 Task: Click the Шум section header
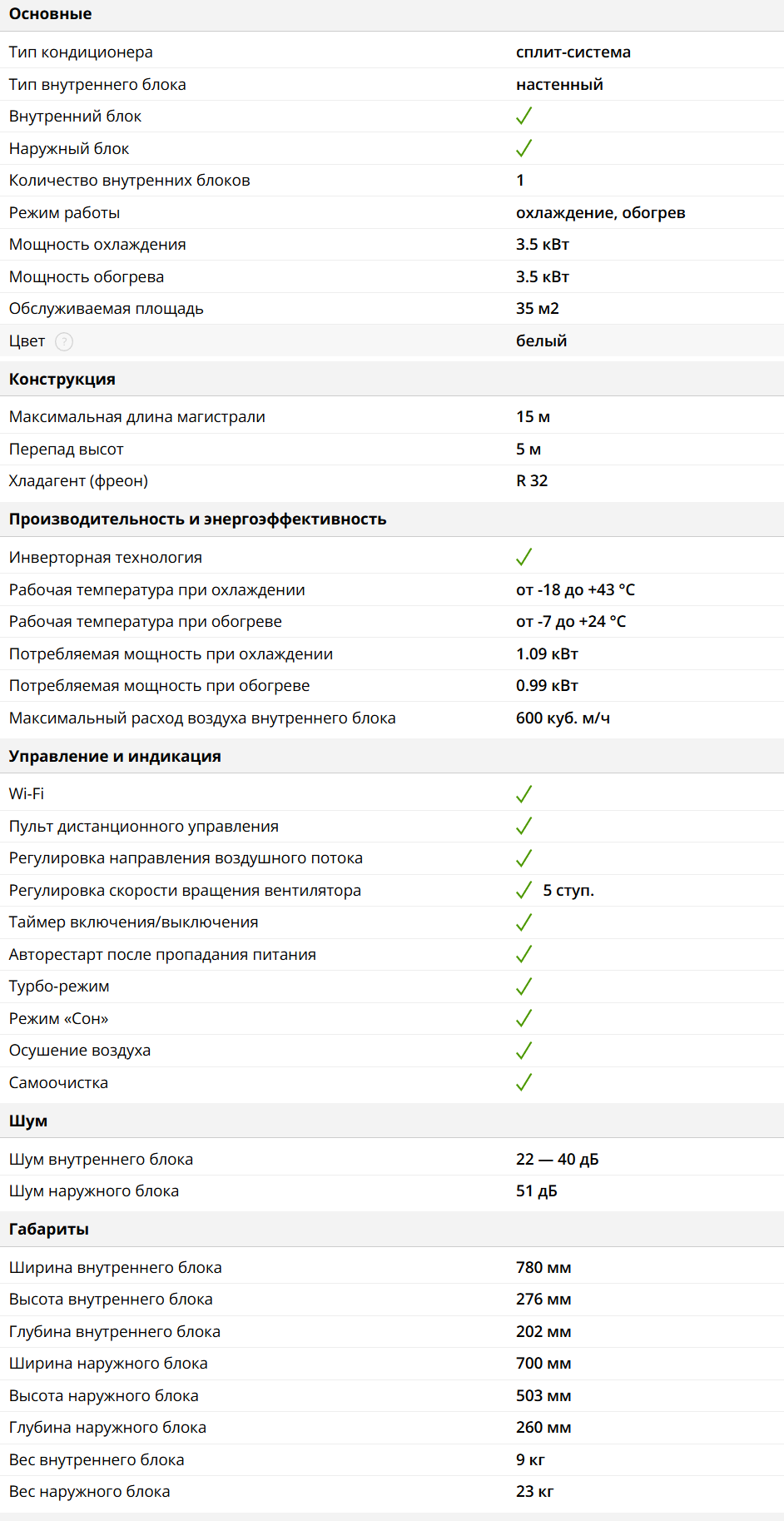[28, 1121]
